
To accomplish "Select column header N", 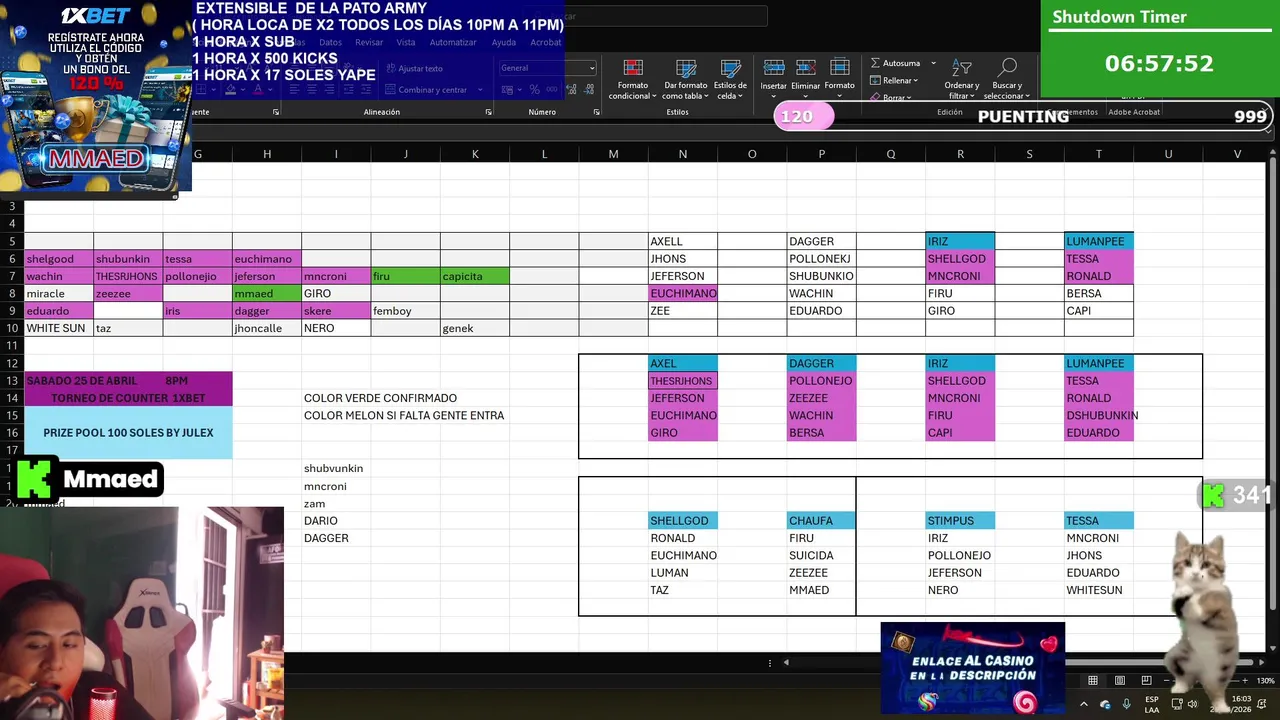I will (683, 154).
